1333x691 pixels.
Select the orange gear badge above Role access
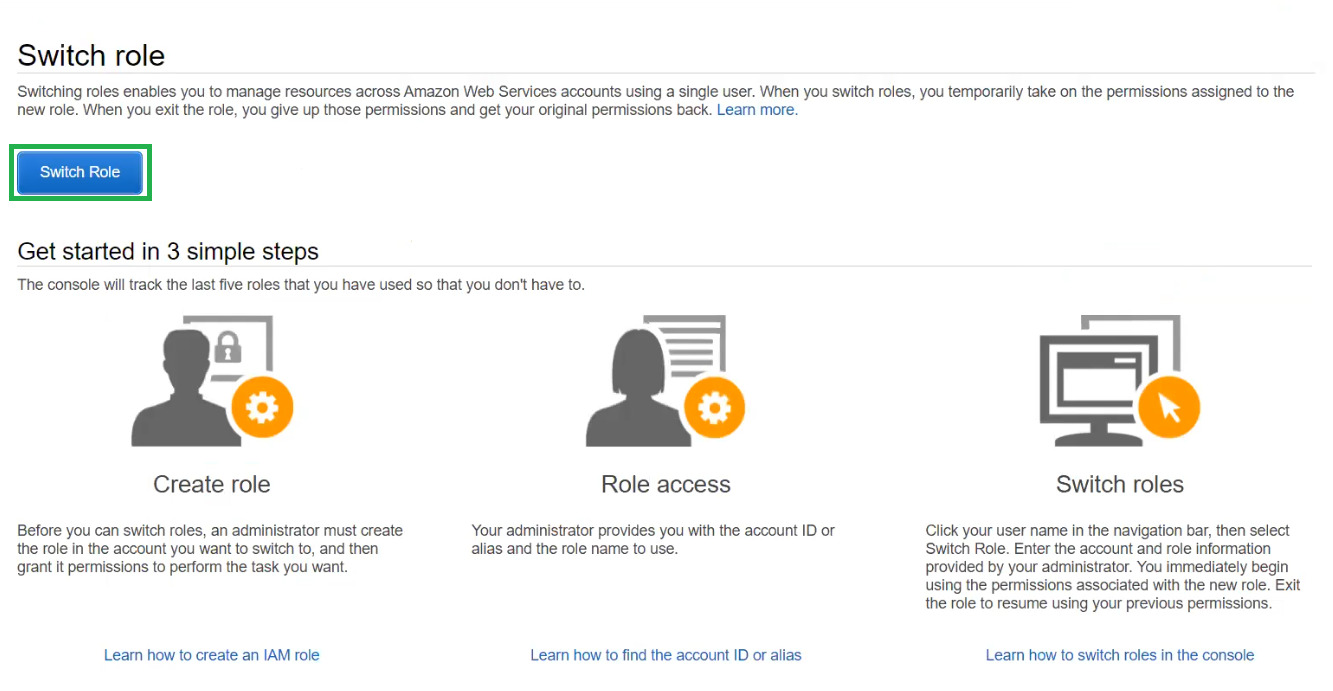pos(714,407)
